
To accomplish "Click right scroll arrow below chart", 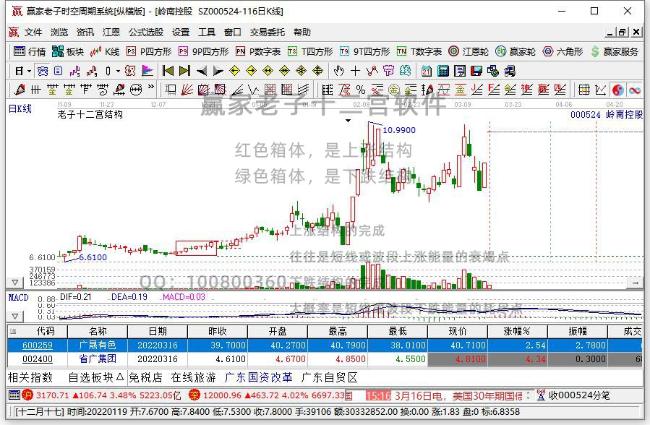I will [636, 283].
